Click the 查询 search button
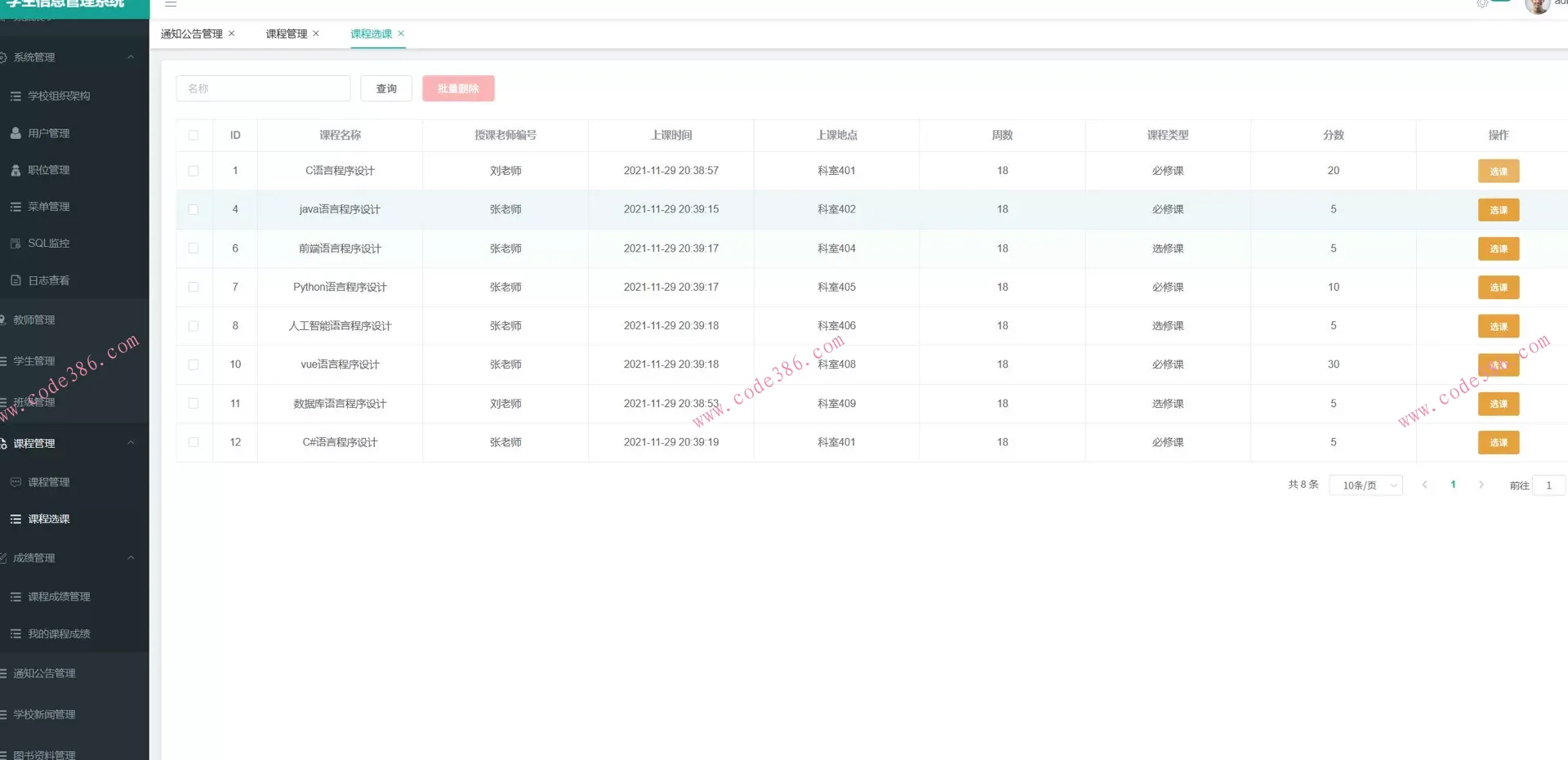This screenshot has height=760, width=1568. point(386,88)
